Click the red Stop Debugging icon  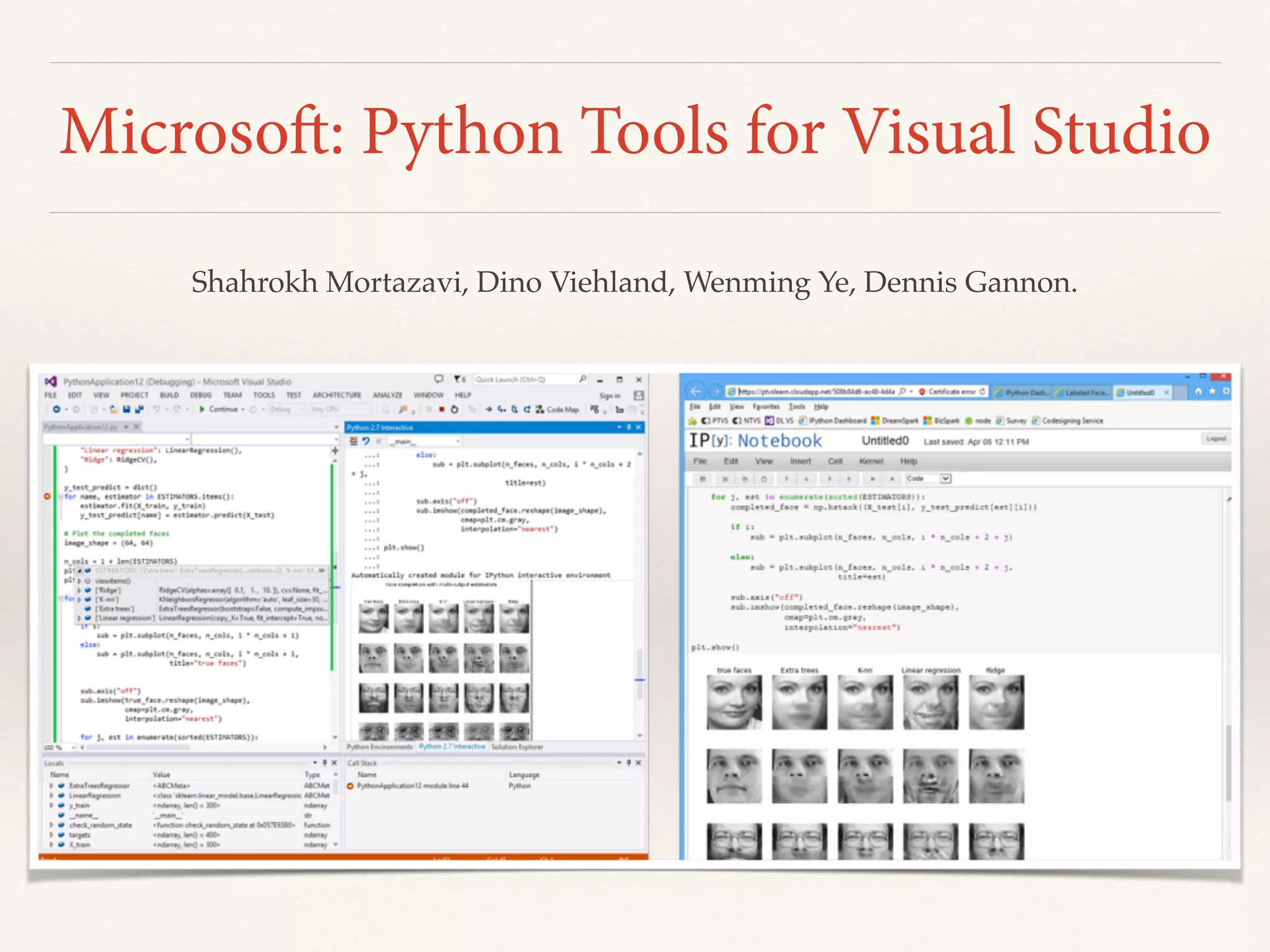pyautogui.click(x=442, y=409)
